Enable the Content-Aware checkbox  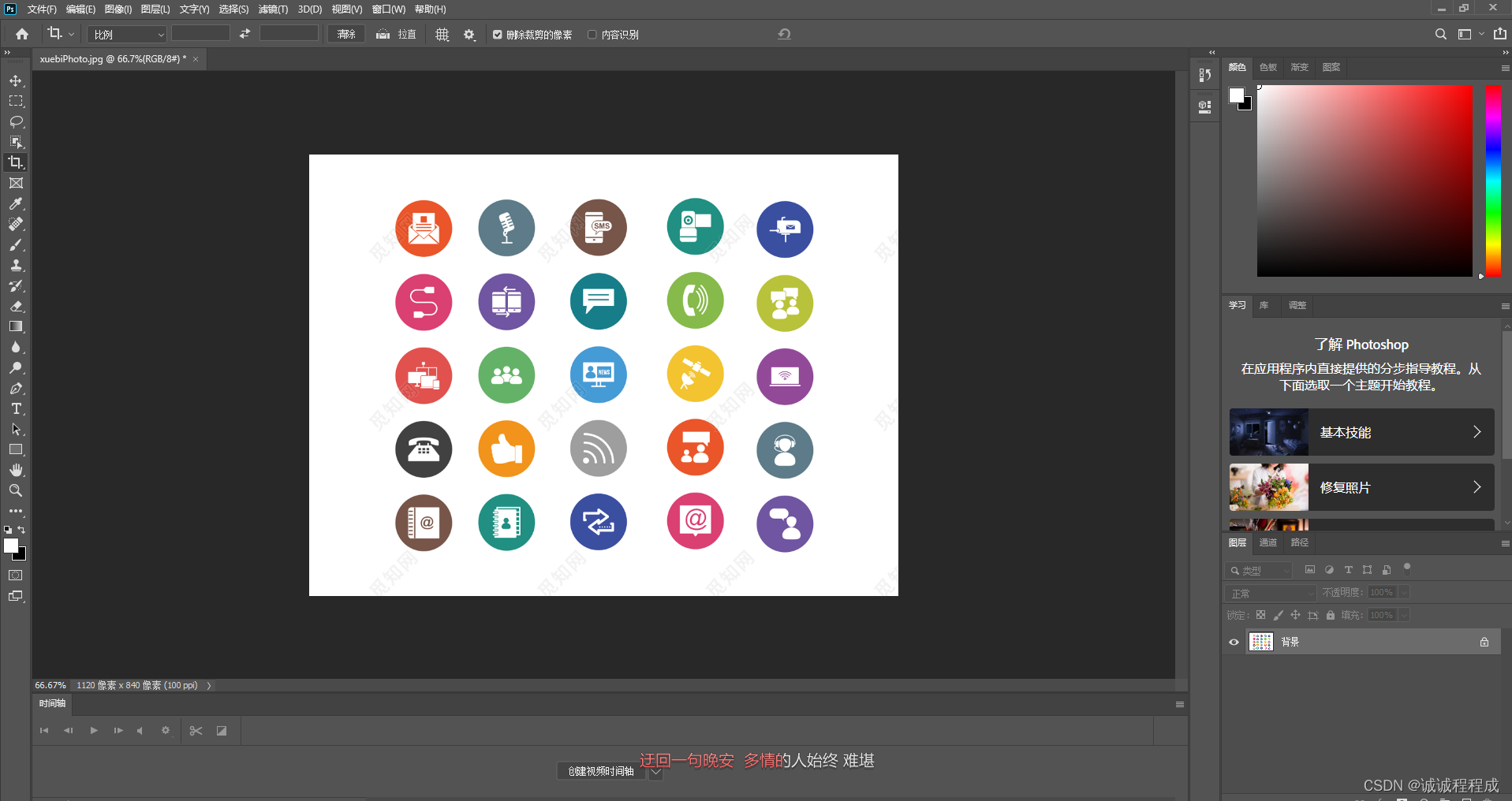(592, 35)
